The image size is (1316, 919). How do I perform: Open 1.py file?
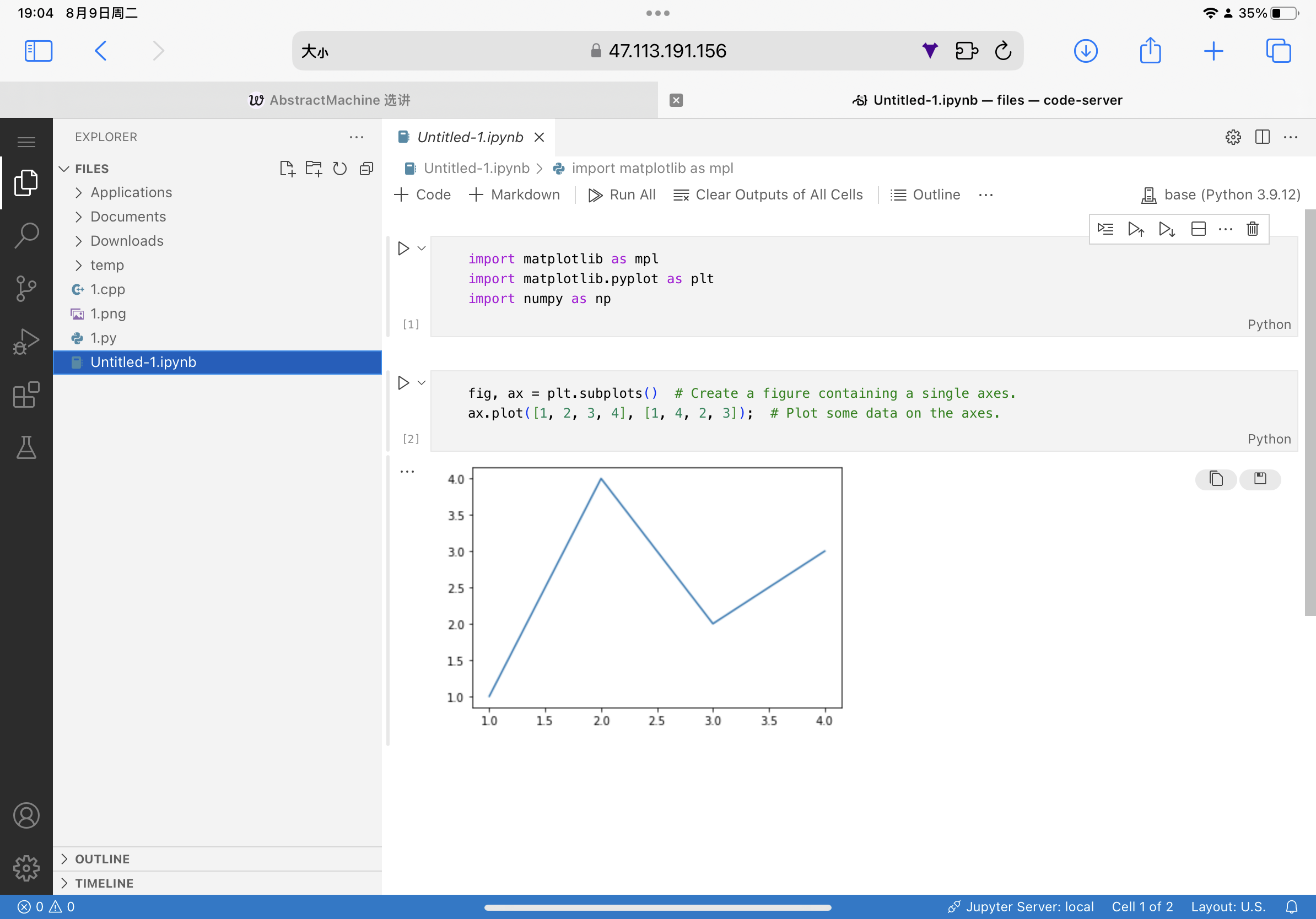(217, 338)
